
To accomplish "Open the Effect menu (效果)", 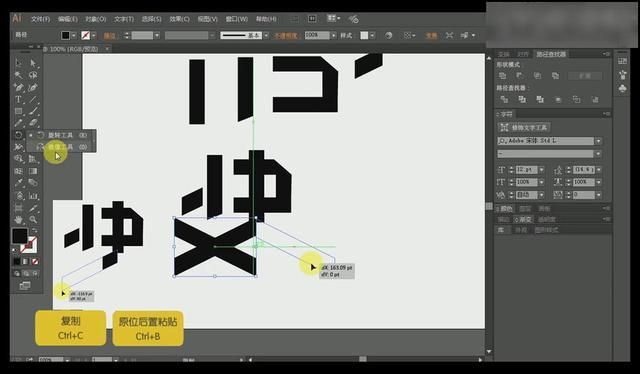I will click(x=180, y=19).
